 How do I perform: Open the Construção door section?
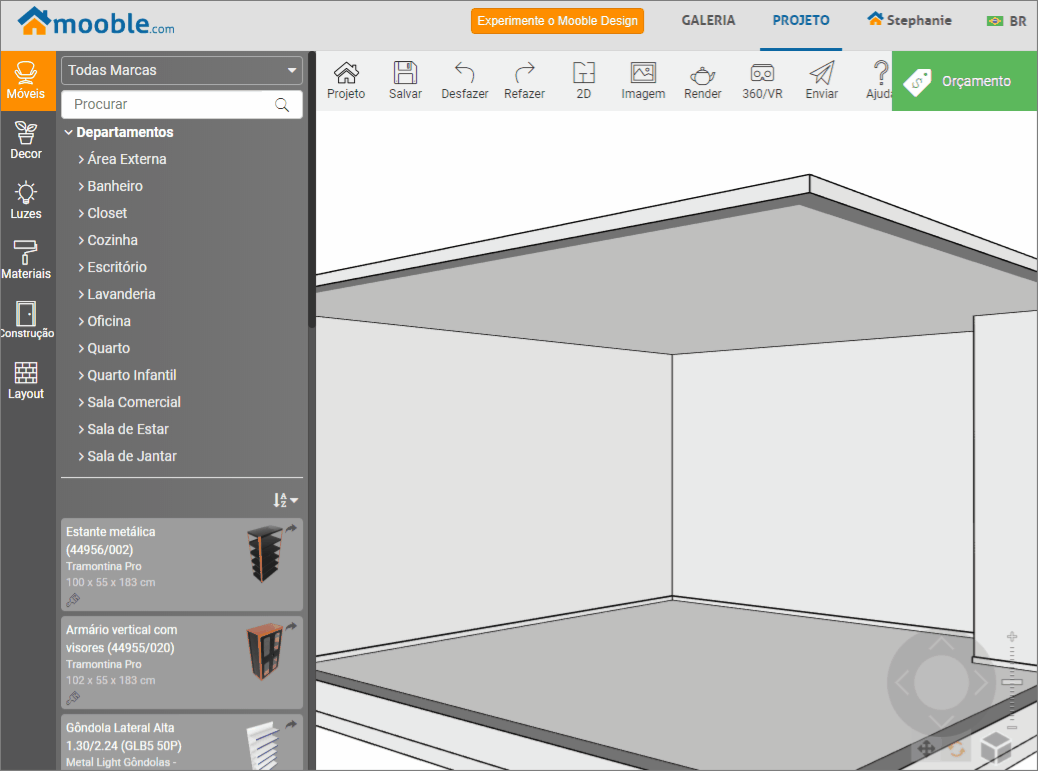(x=26, y=320)
